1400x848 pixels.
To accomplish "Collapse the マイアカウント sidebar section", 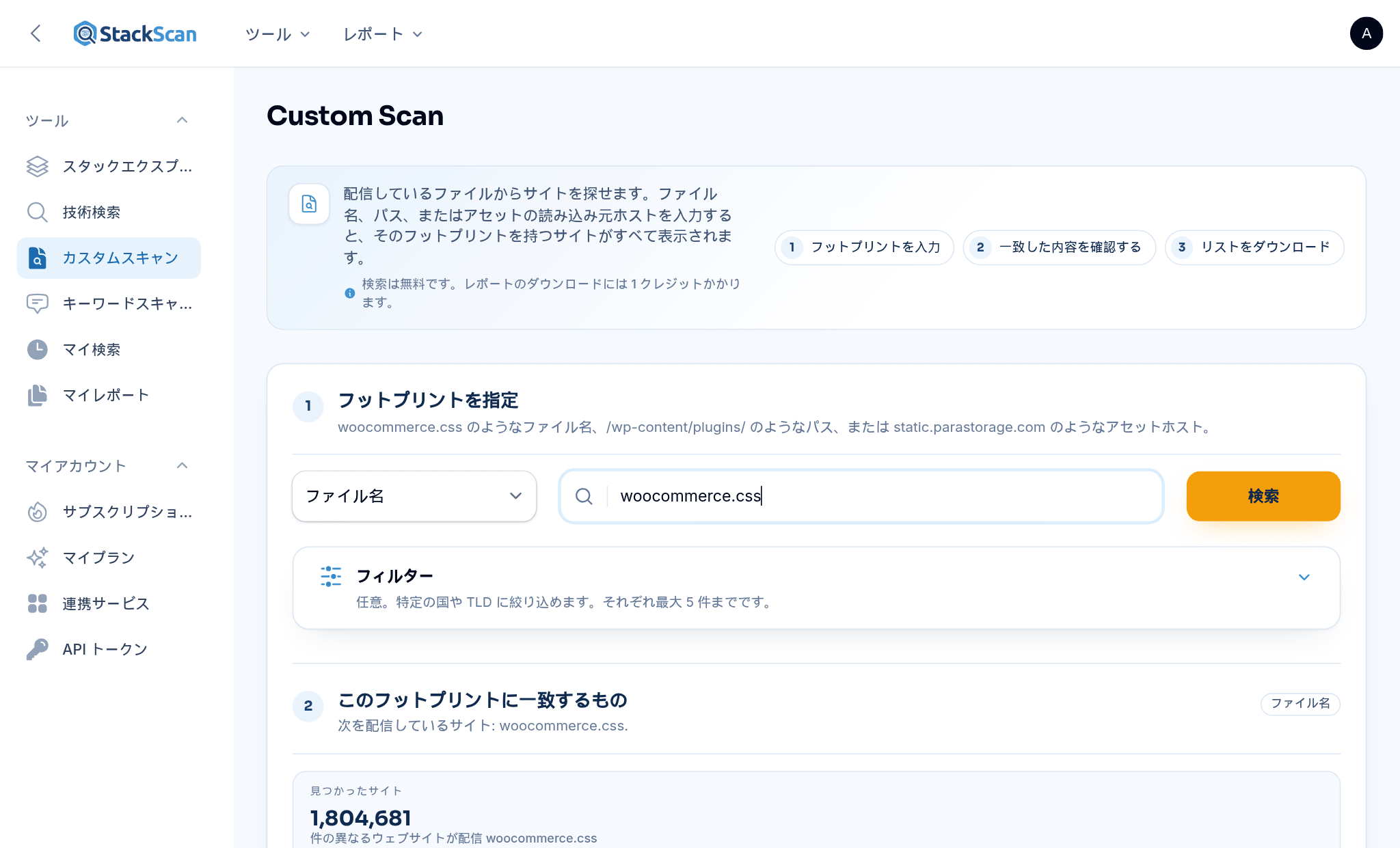I will pyautogui.click(x=182, y=466).
